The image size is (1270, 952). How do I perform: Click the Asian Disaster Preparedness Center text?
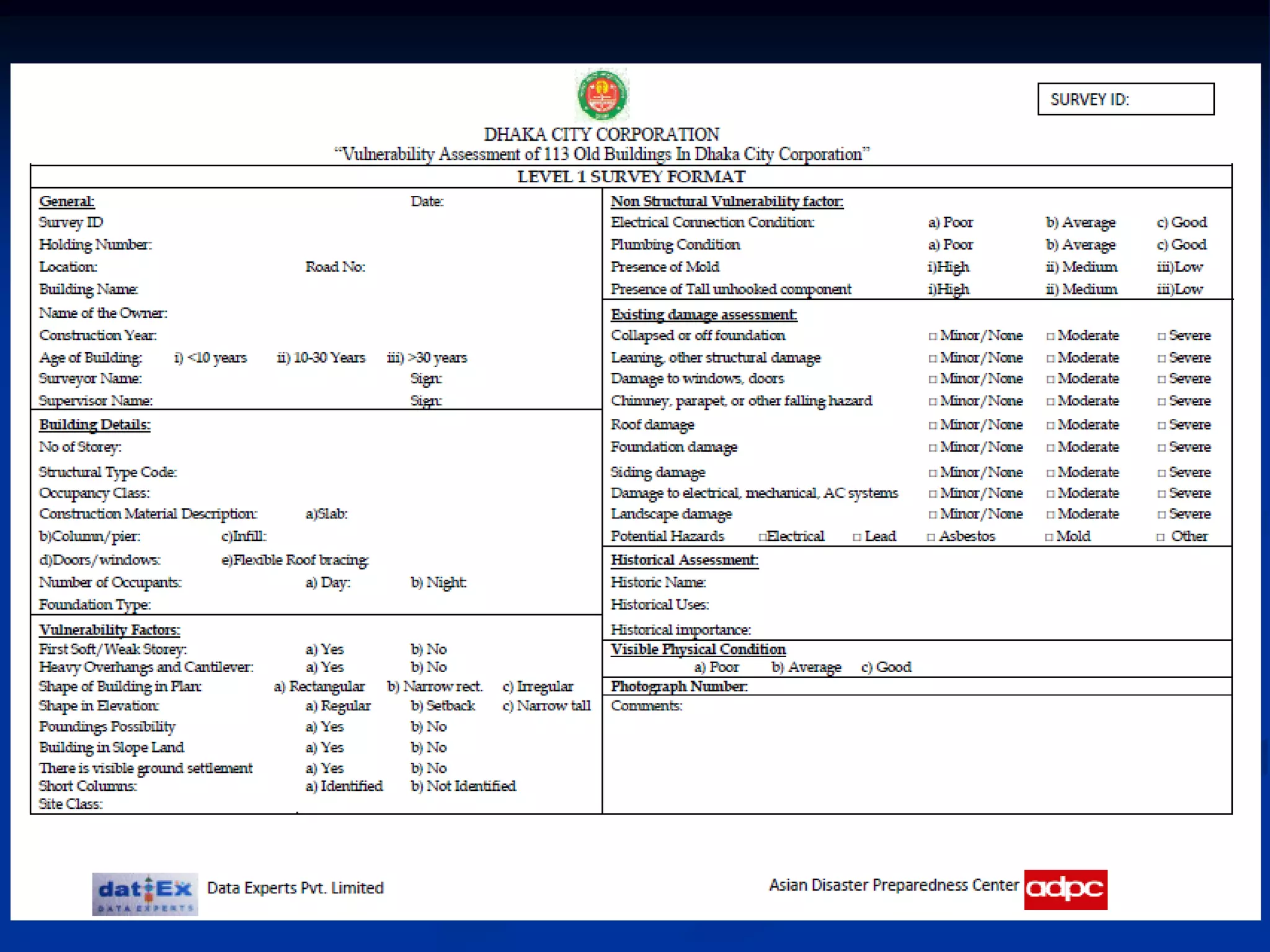893,885
